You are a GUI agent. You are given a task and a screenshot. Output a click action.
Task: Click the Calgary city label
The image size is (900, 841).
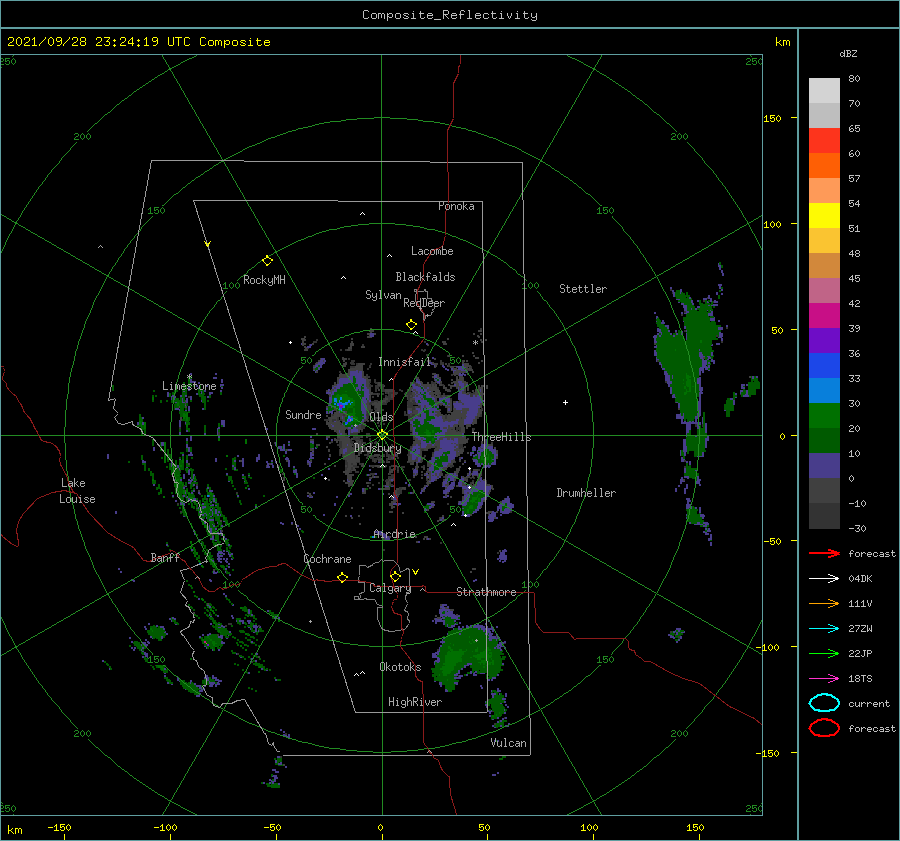click(390, 588)
